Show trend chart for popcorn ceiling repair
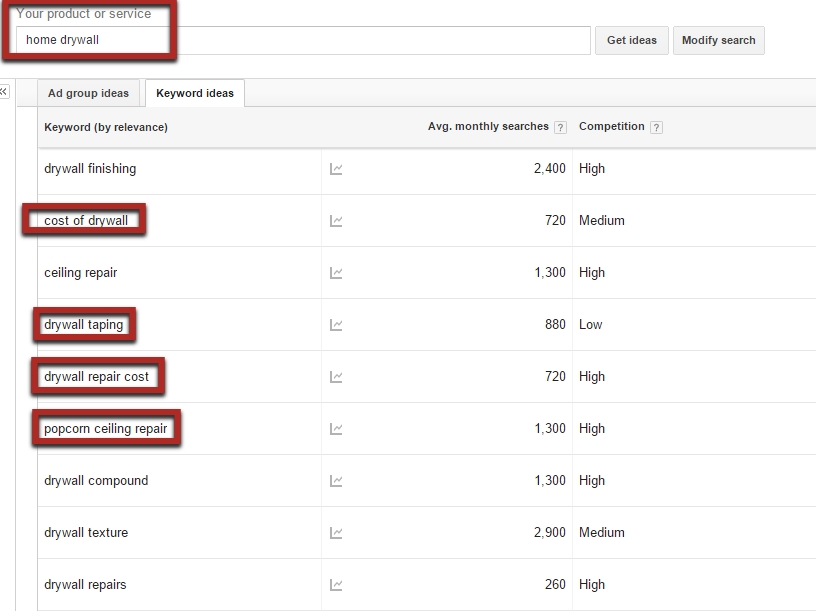Screen dimensions: 816x611 (x=336, y=429)
